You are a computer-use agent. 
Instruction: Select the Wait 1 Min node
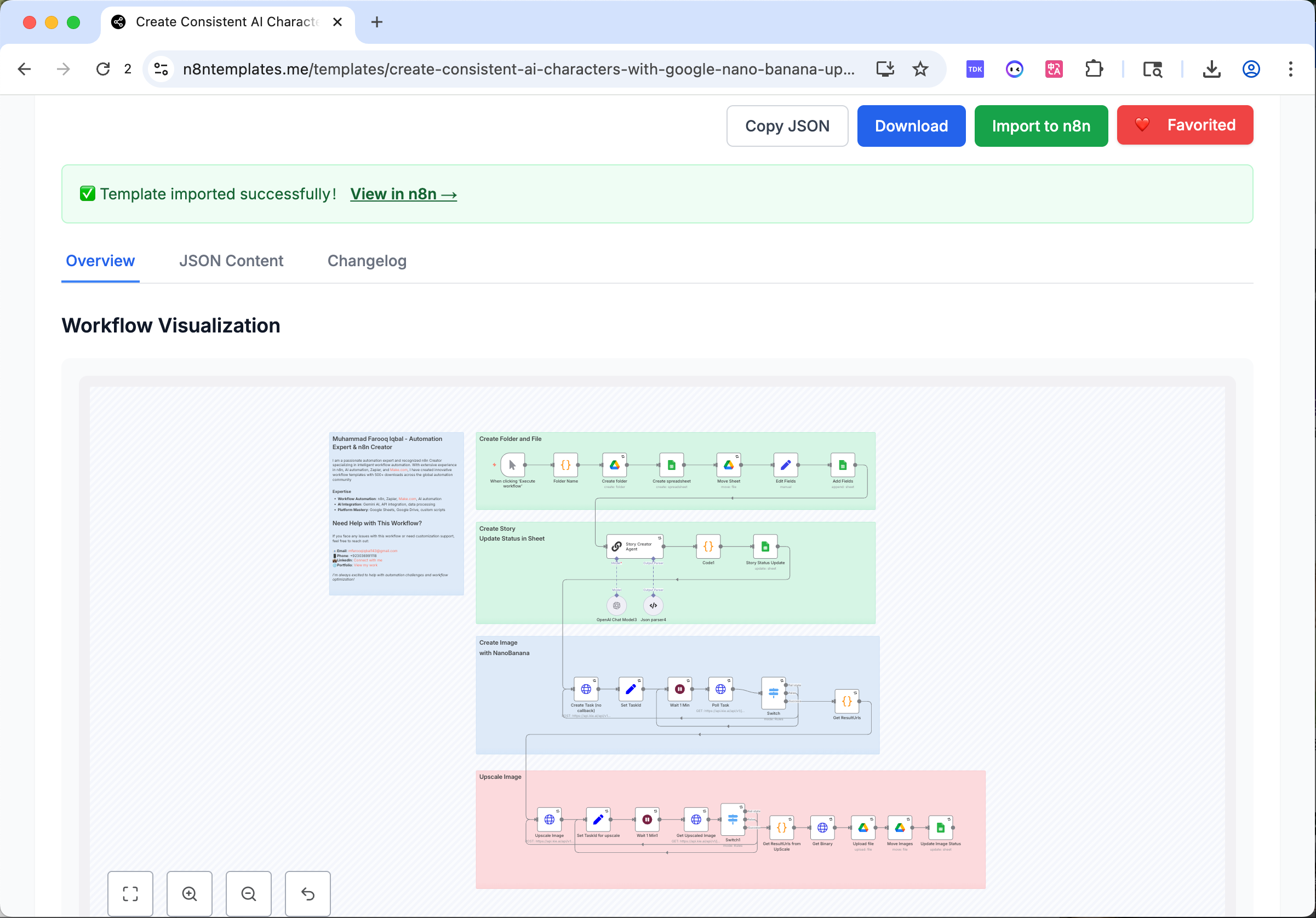tap(679, 689)
